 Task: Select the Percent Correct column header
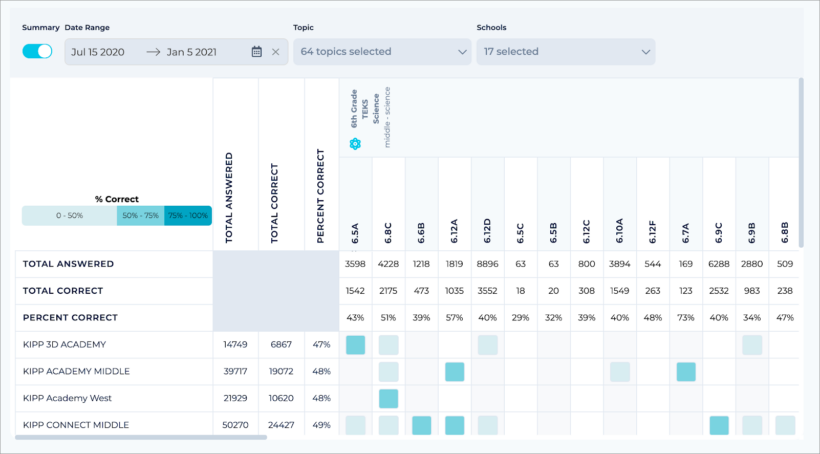coord(321,196)
